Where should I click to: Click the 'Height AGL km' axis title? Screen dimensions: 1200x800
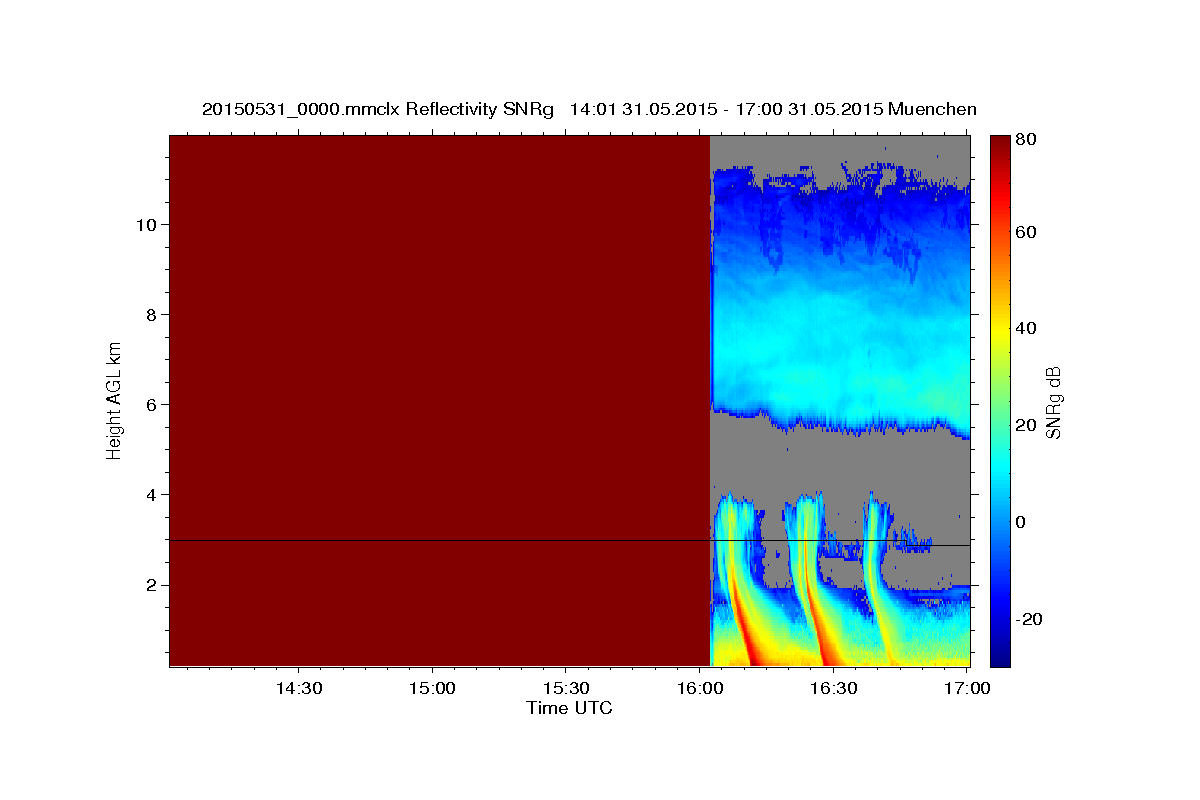114,400
